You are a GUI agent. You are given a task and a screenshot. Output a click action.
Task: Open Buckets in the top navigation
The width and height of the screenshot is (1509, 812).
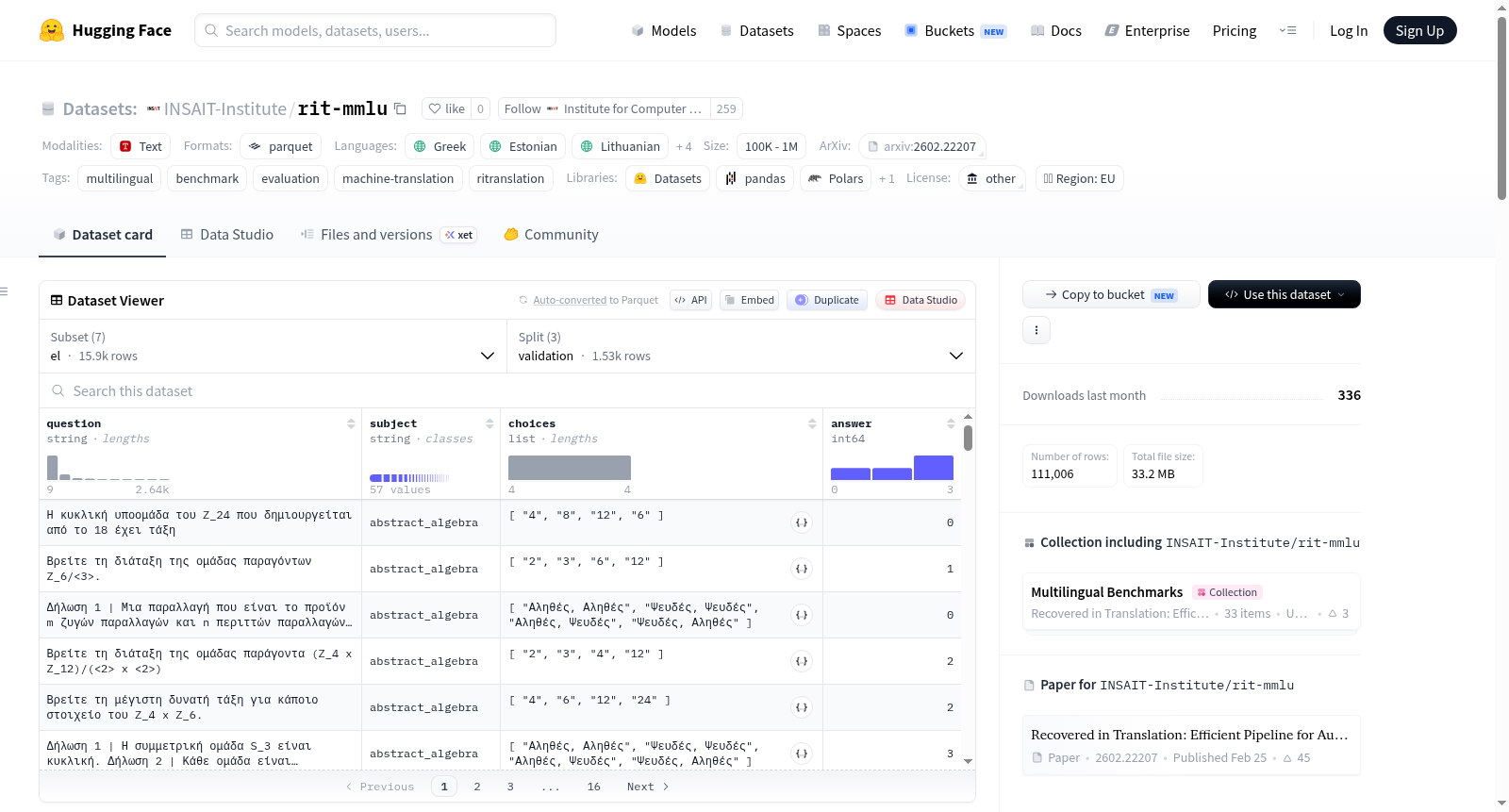tap(955, 30)
